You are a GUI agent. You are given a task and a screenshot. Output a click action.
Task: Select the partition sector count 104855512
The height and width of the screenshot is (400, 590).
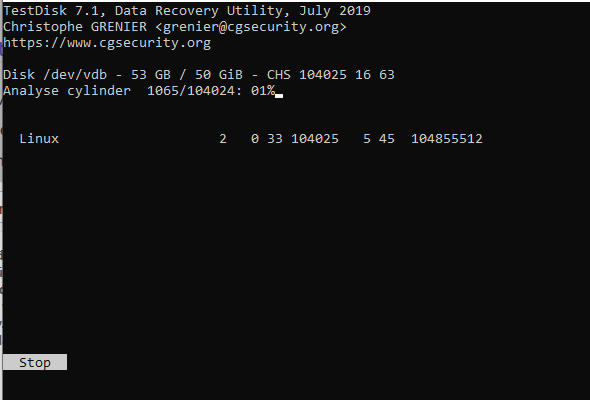click(x=447, y=139)
